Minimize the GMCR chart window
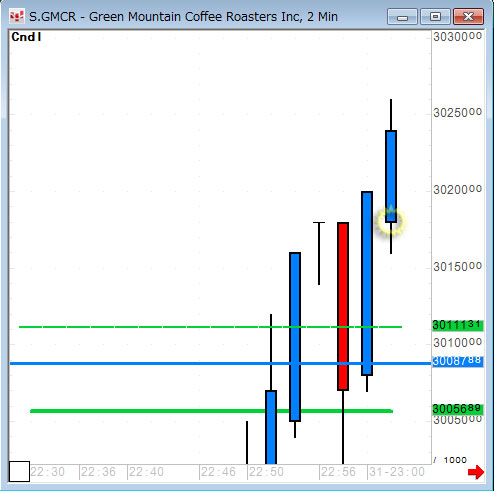The image size is (494, 491). pos(402,17)
